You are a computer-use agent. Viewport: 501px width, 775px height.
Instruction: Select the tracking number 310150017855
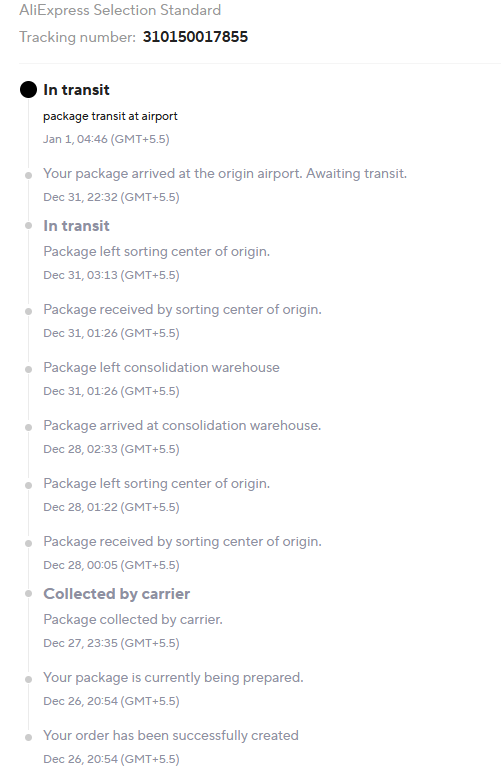point(195,37)
